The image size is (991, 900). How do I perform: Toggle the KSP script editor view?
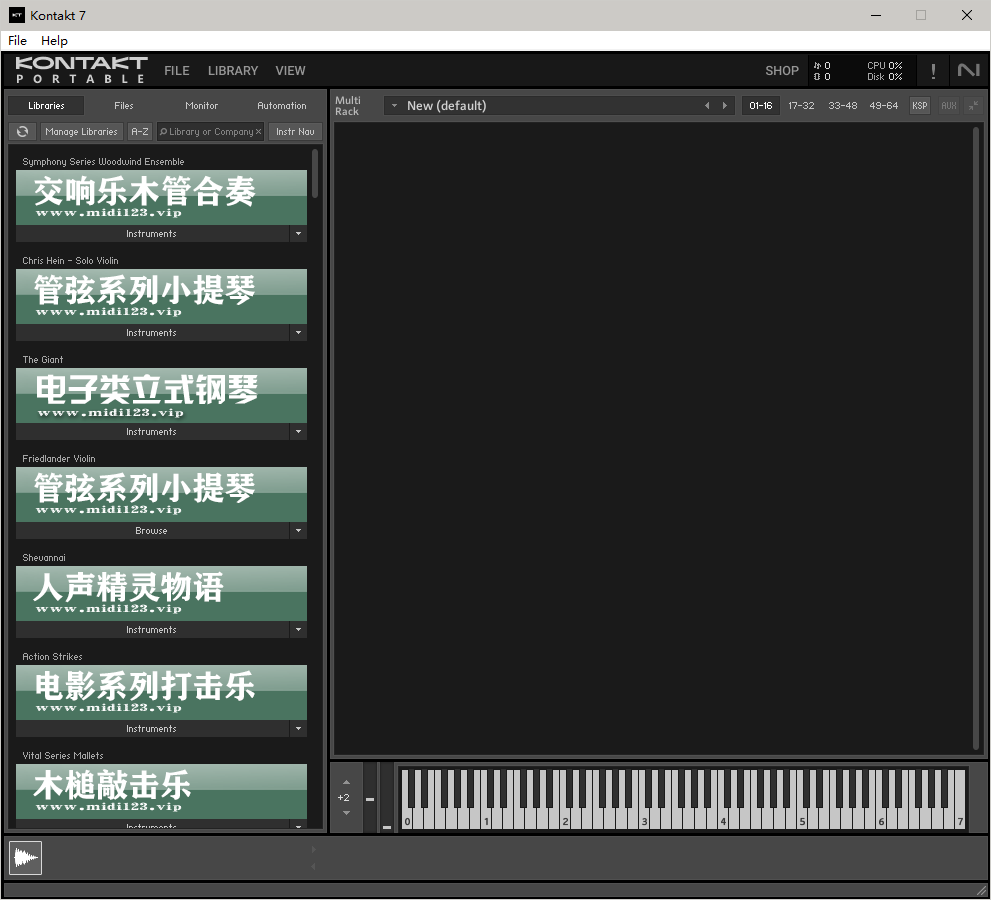pyautogui.click(x=919, y=105)
